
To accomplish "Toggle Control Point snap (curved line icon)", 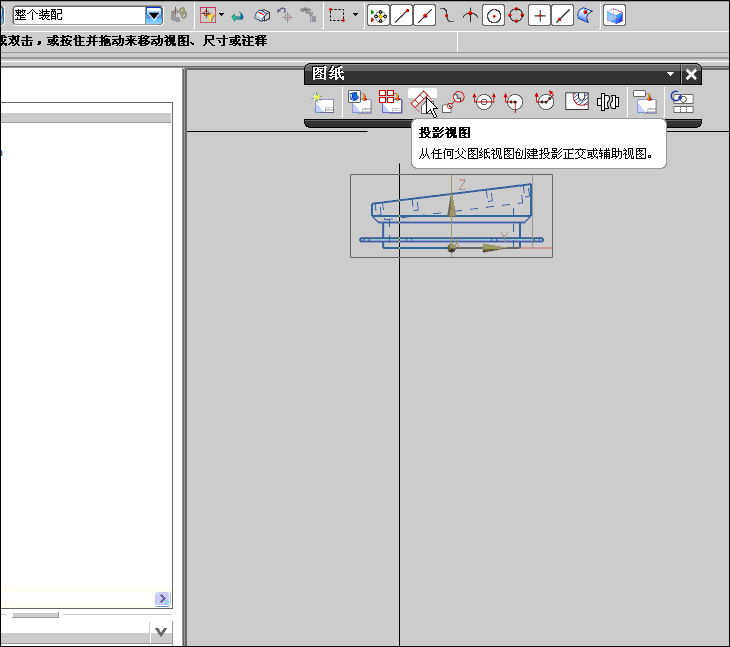I will [x=447, y=16].
